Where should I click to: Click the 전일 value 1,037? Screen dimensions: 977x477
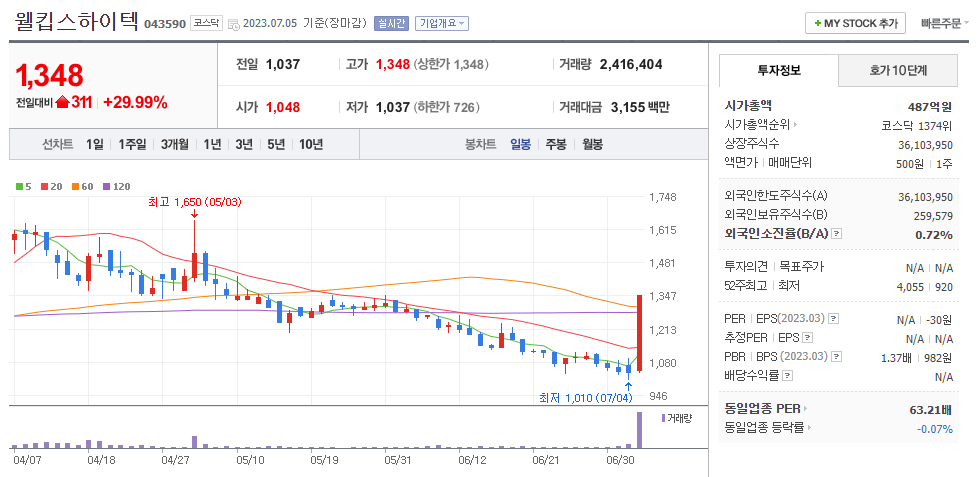[x=283, y=64]
